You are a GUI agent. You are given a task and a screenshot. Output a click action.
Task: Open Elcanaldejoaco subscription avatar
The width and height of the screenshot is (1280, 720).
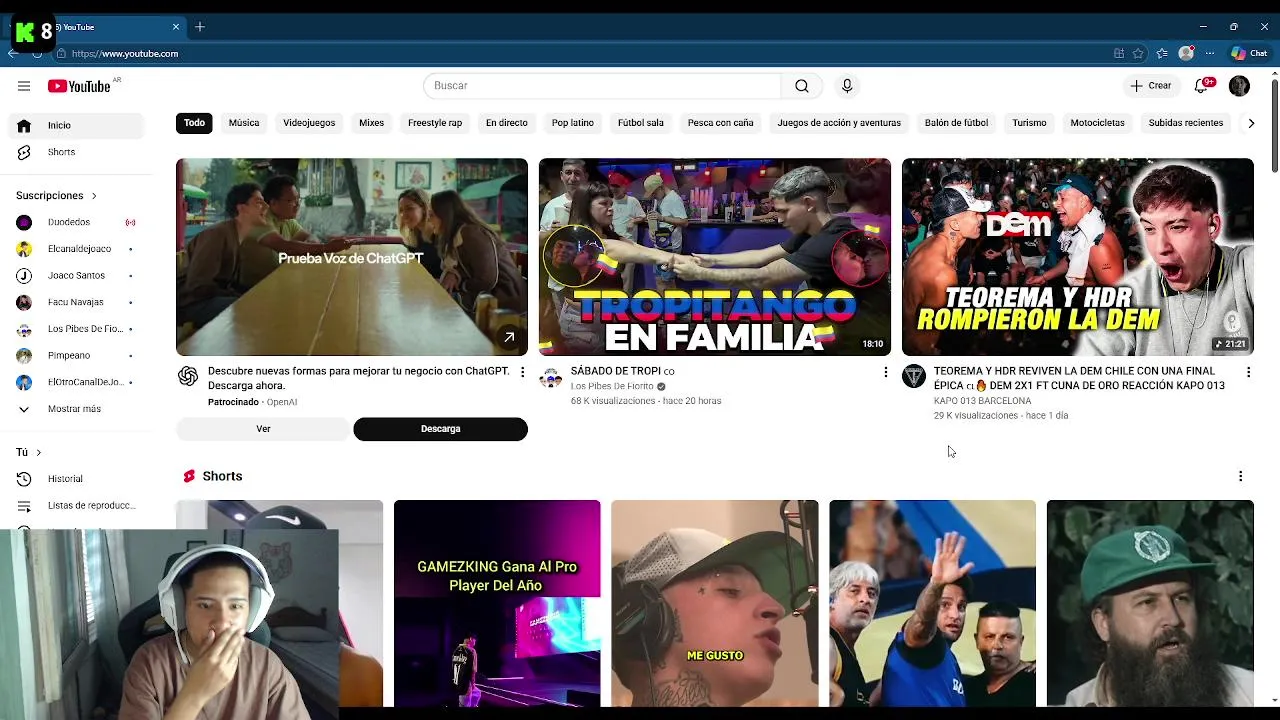coord(24,249)
